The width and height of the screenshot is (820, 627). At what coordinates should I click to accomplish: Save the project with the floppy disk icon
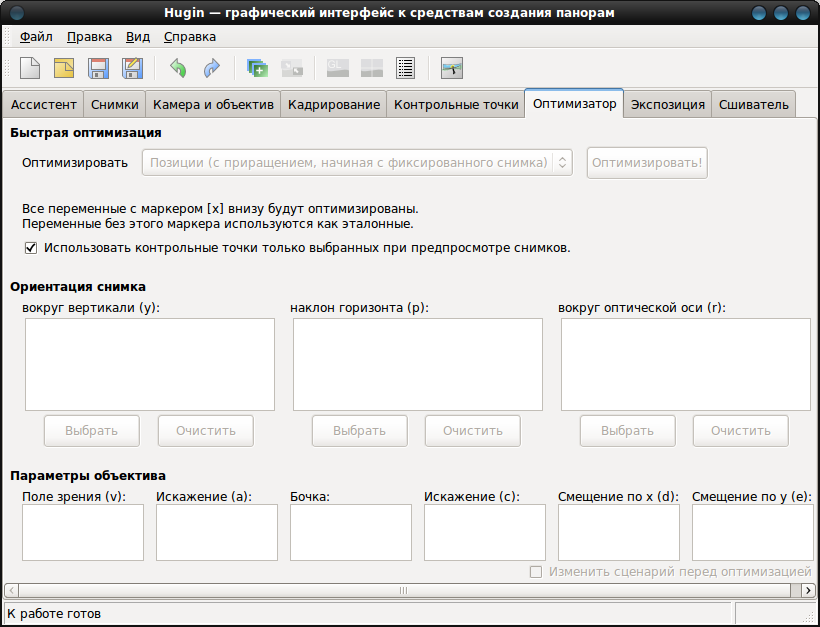click(98, 68)
